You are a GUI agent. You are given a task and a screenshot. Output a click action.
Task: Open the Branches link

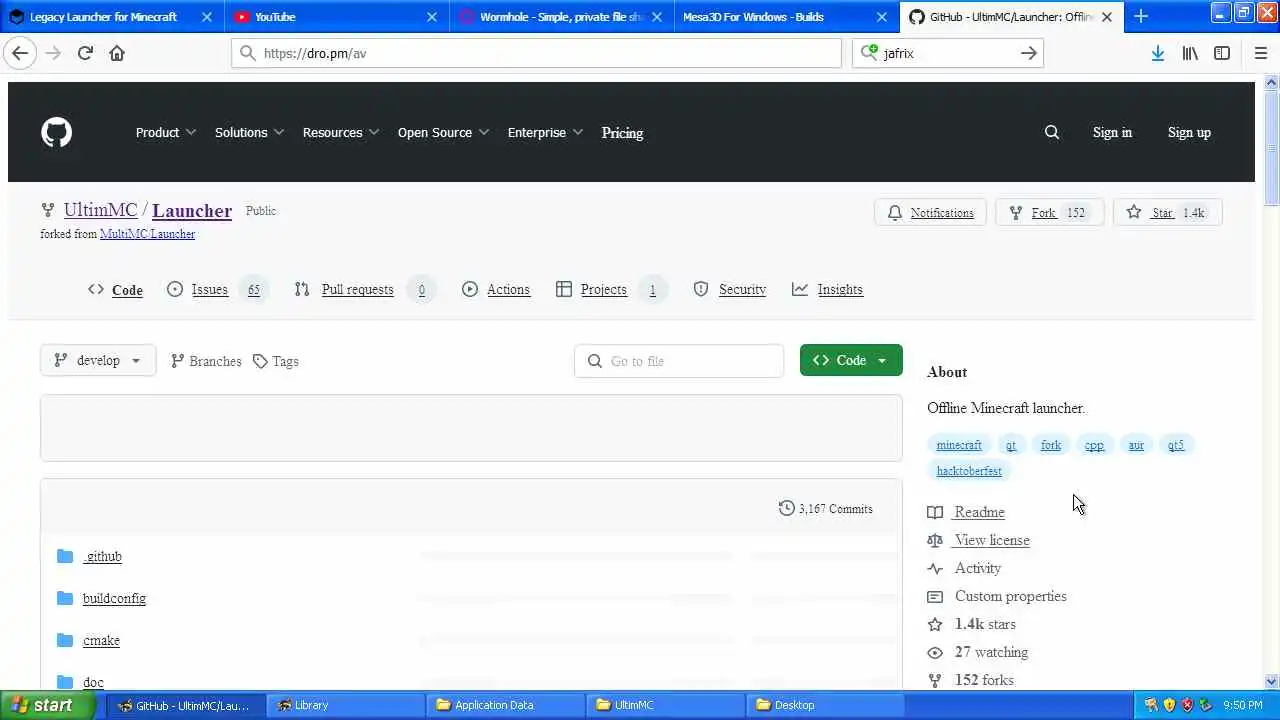(206, 361)
